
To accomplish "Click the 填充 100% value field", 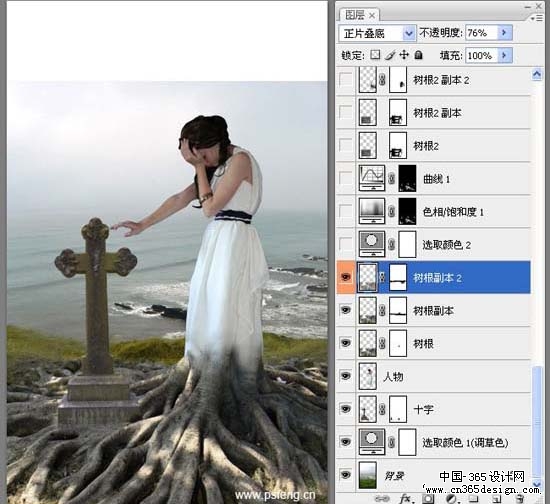I will coord(482,55).
